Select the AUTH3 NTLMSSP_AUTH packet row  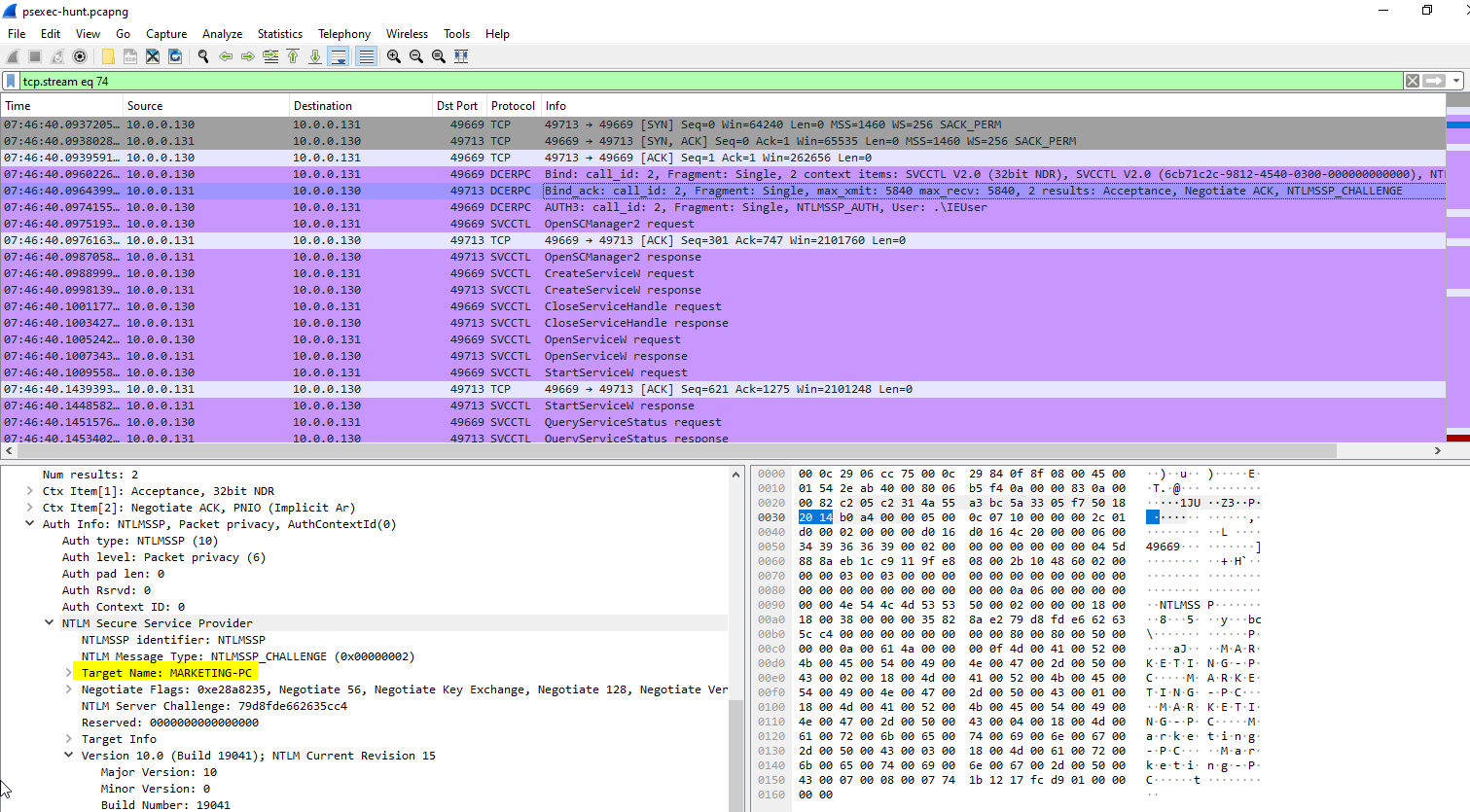pos(723,207)
